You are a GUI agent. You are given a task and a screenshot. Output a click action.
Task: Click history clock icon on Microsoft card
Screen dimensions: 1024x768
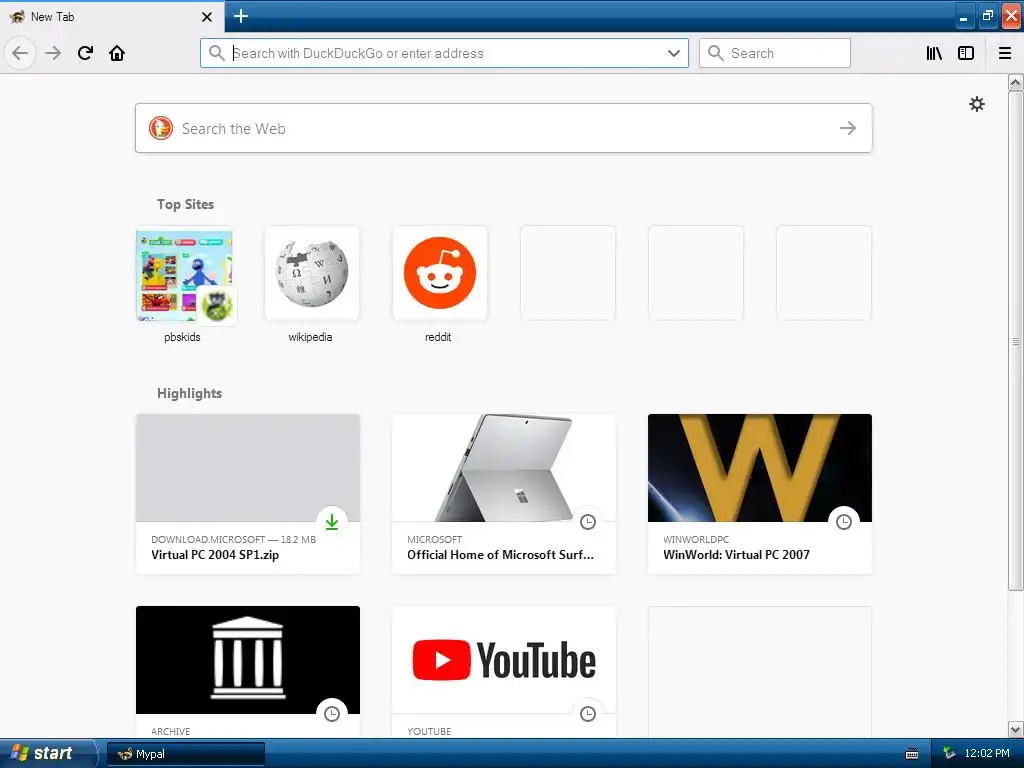pyautogui.click(x=588, y=522)
